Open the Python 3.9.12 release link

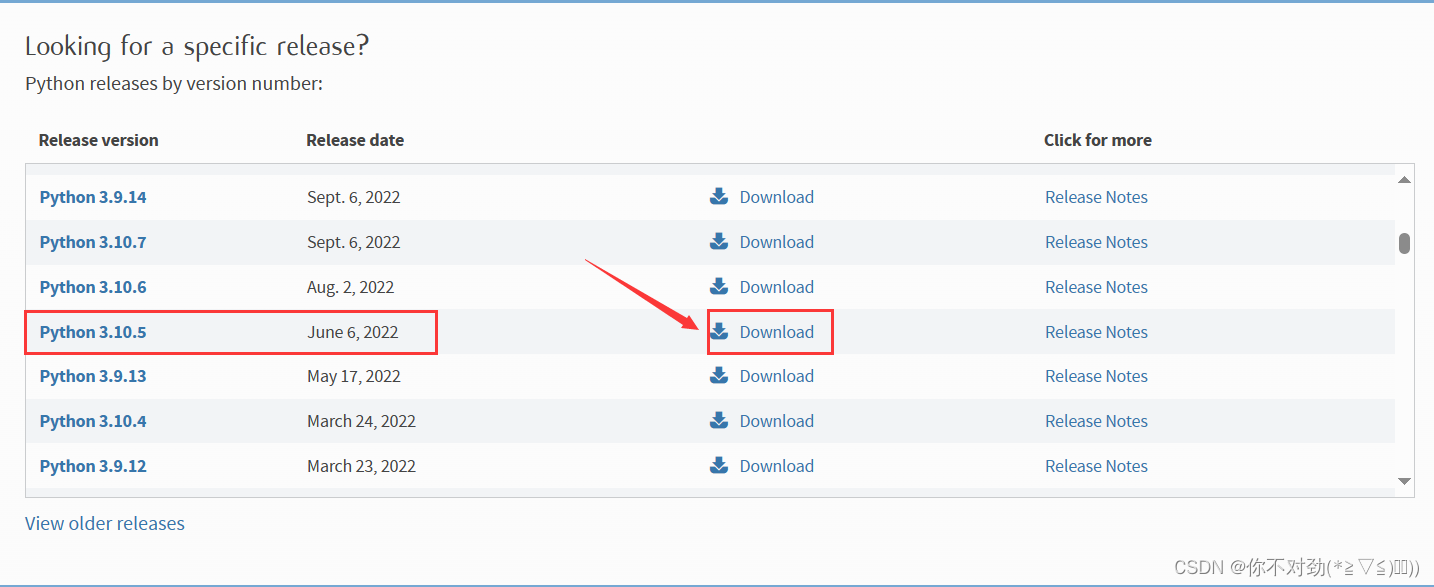tap(93, 466)
